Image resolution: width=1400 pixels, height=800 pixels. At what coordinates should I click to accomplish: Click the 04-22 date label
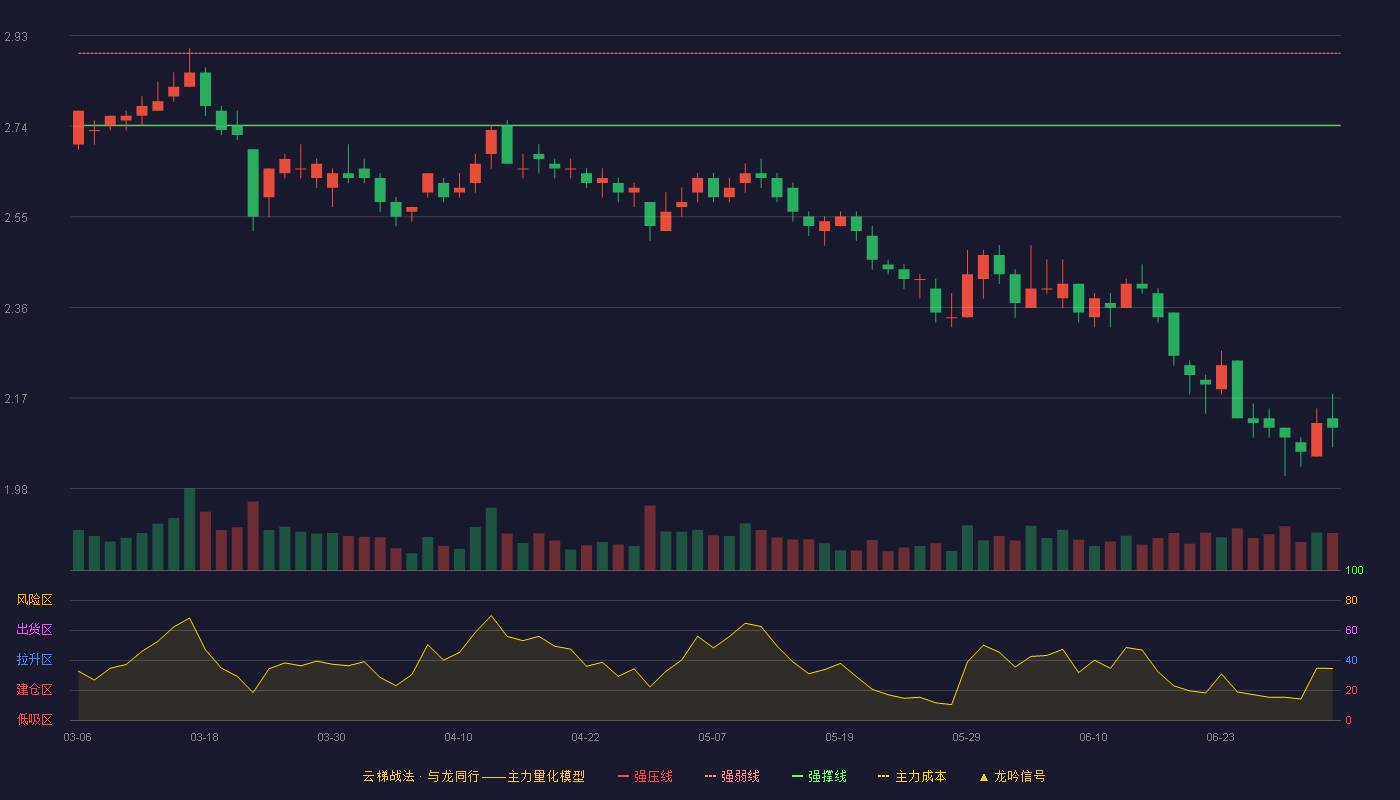pyautogui.click(x=585, y=737)
